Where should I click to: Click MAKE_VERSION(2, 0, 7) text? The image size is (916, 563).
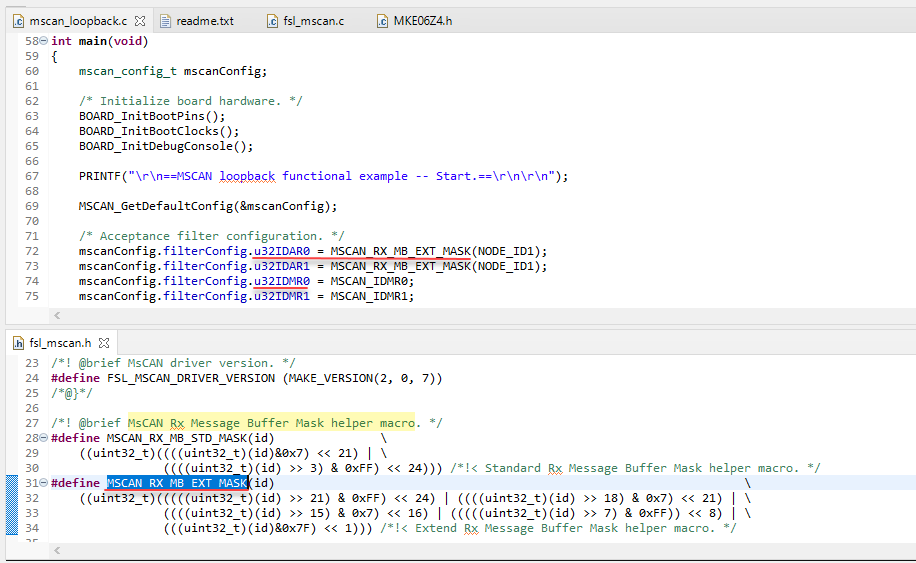(x=362, y=378)
